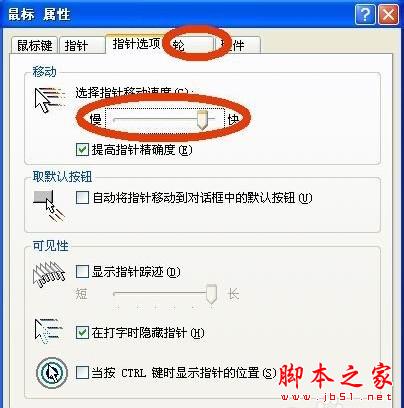Switch to the 指针 tab
The height and width of the screenshot is (408, 404).
82,45
